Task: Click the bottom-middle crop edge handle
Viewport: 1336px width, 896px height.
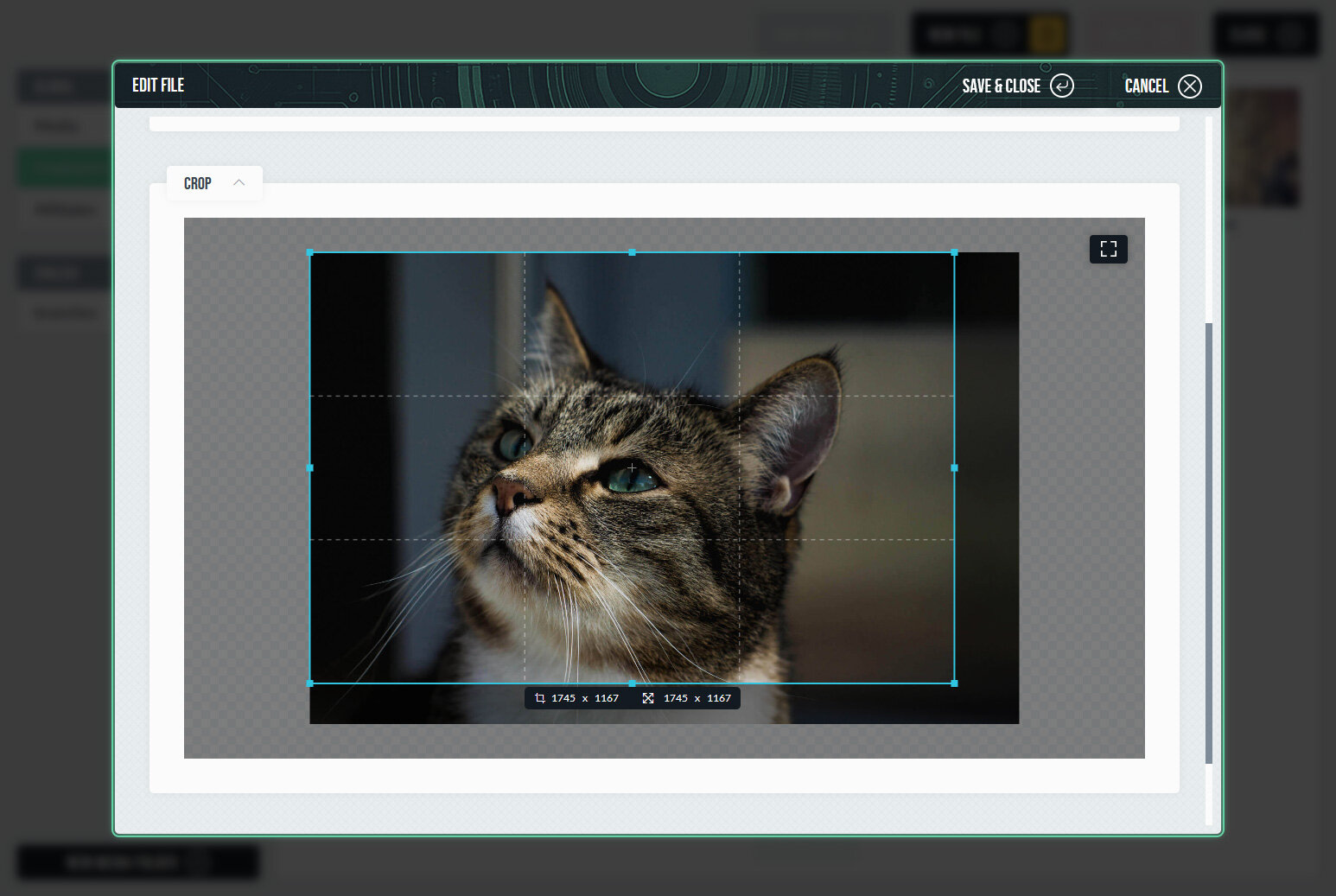Action: pos(632,683)
